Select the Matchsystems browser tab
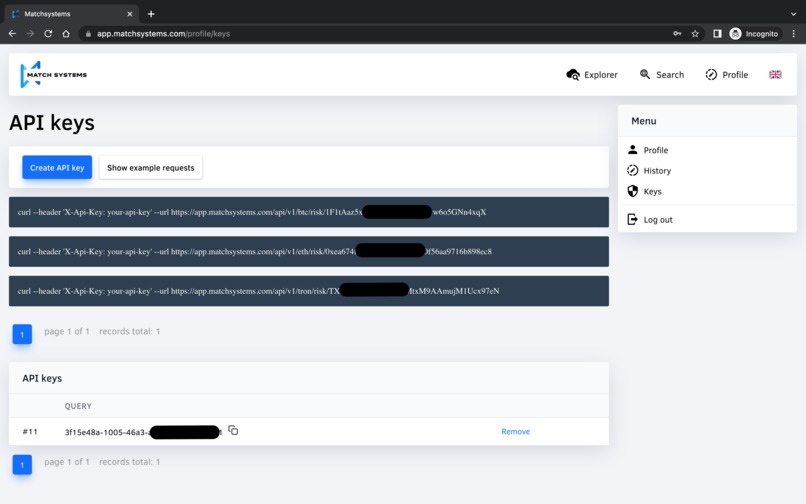806x504 pixels. [72, 14]
